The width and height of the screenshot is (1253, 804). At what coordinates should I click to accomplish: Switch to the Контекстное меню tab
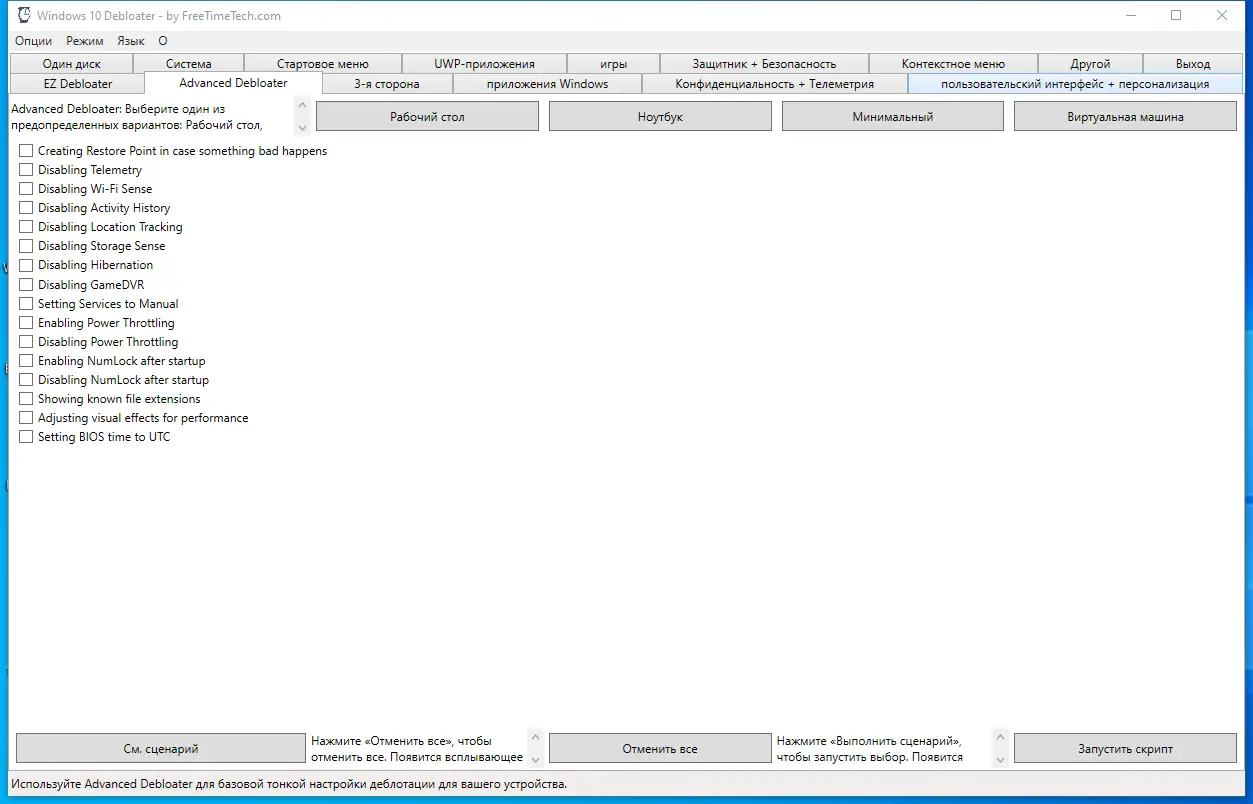(953, 63)
